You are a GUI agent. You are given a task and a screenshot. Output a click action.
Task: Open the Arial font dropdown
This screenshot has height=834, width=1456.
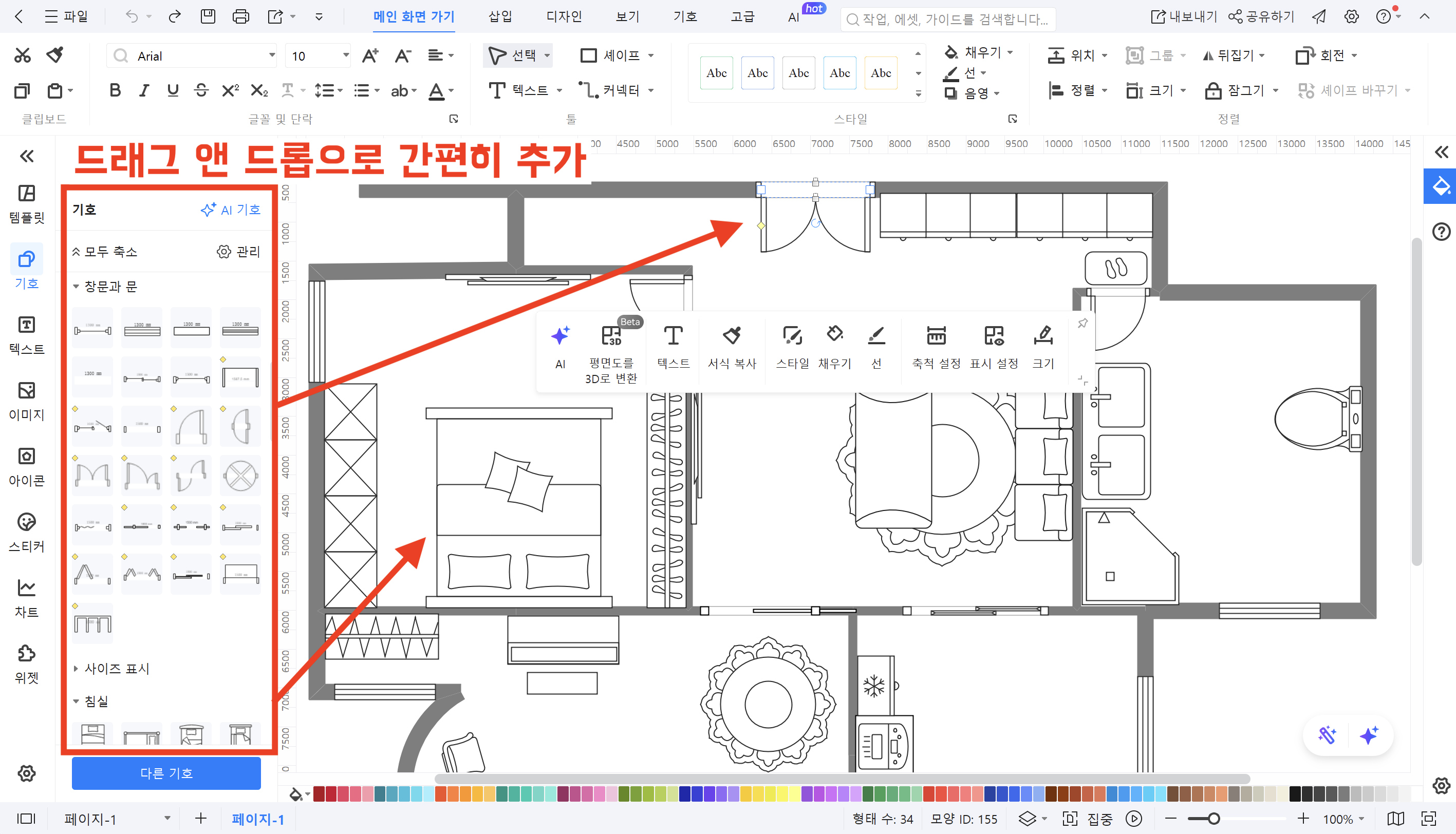(x=271, y=55)
